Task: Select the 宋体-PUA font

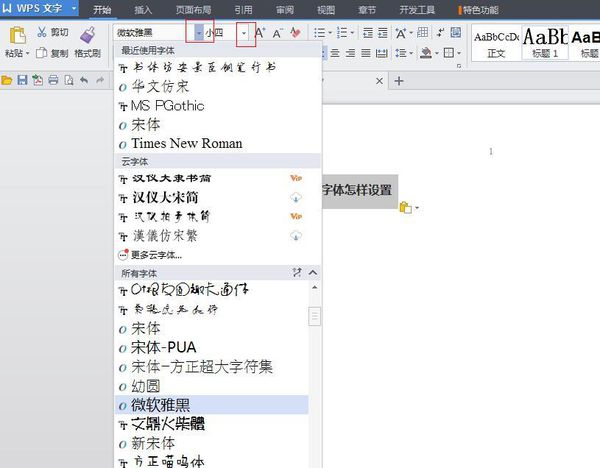Action: click(211, 347)
